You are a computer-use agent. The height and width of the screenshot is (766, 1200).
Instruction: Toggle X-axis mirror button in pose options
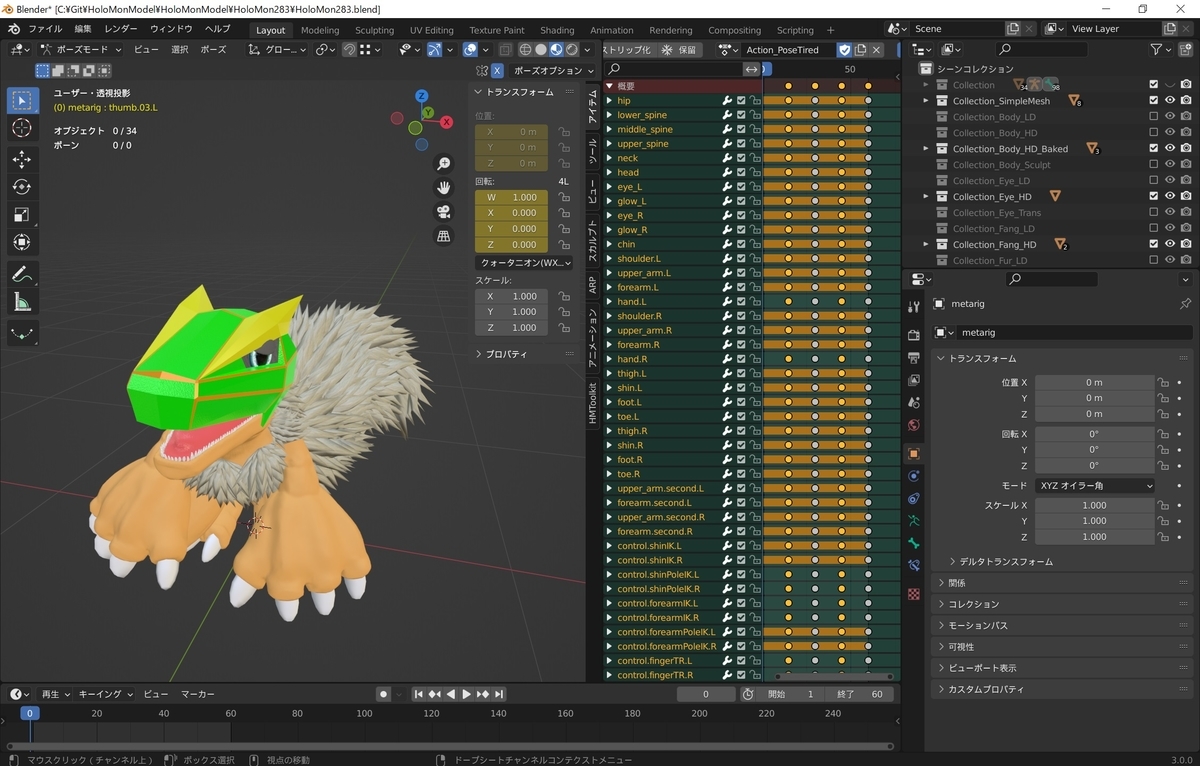pyautogui.click(x=497, y=71)
